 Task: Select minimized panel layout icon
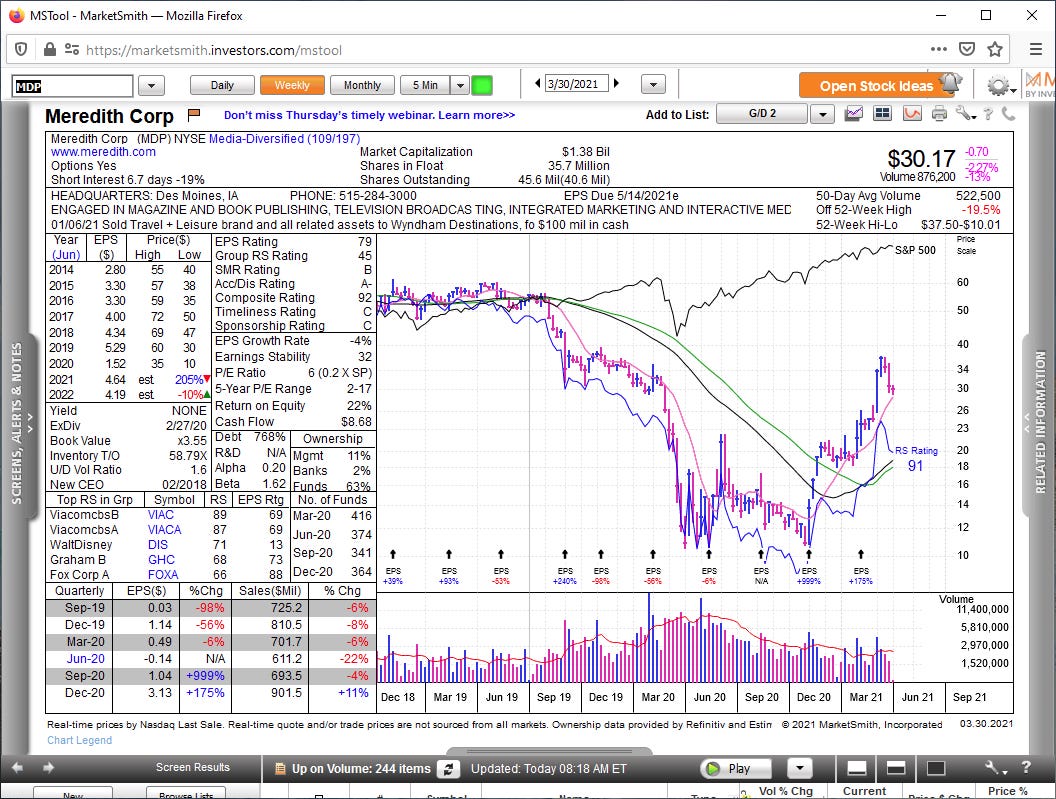point(857,768)
